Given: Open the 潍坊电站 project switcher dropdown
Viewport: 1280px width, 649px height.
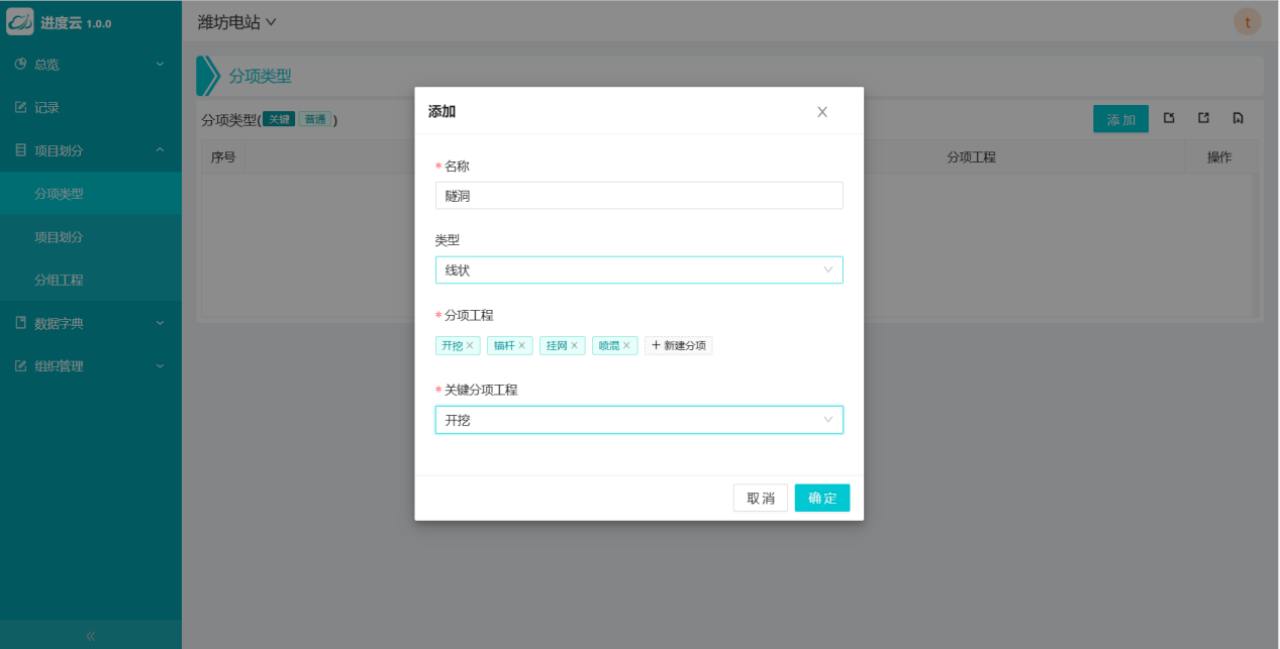Looking at the screenshot, I should (237, 22).
